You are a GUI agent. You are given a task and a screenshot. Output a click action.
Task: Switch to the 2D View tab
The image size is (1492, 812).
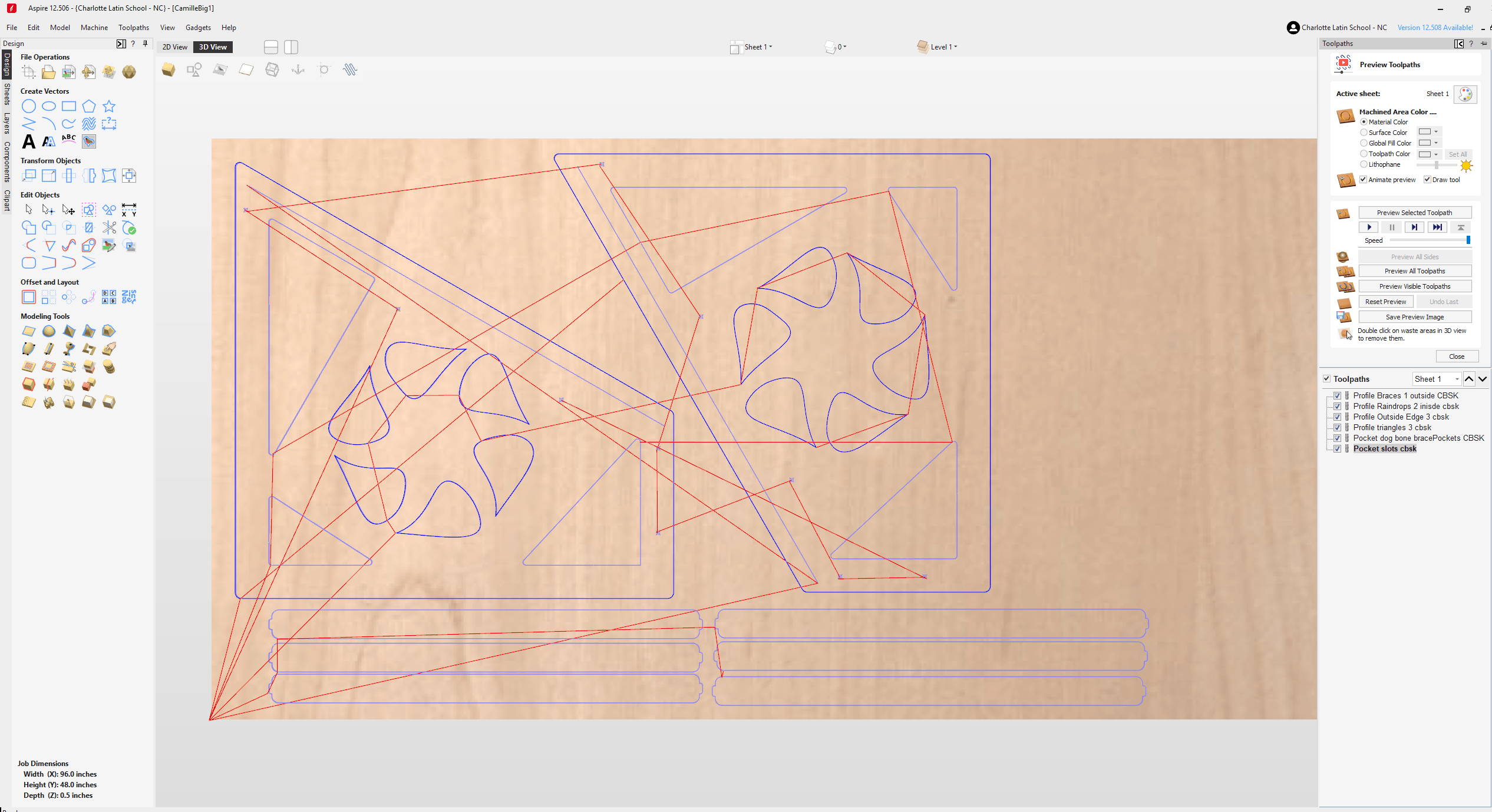pyautogui.click(x=174, y=47)
